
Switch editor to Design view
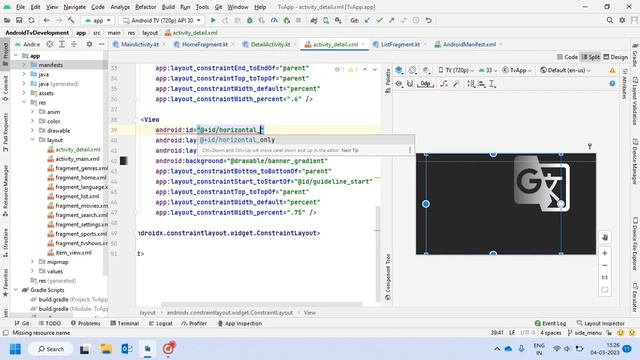[x=616, y=57]
